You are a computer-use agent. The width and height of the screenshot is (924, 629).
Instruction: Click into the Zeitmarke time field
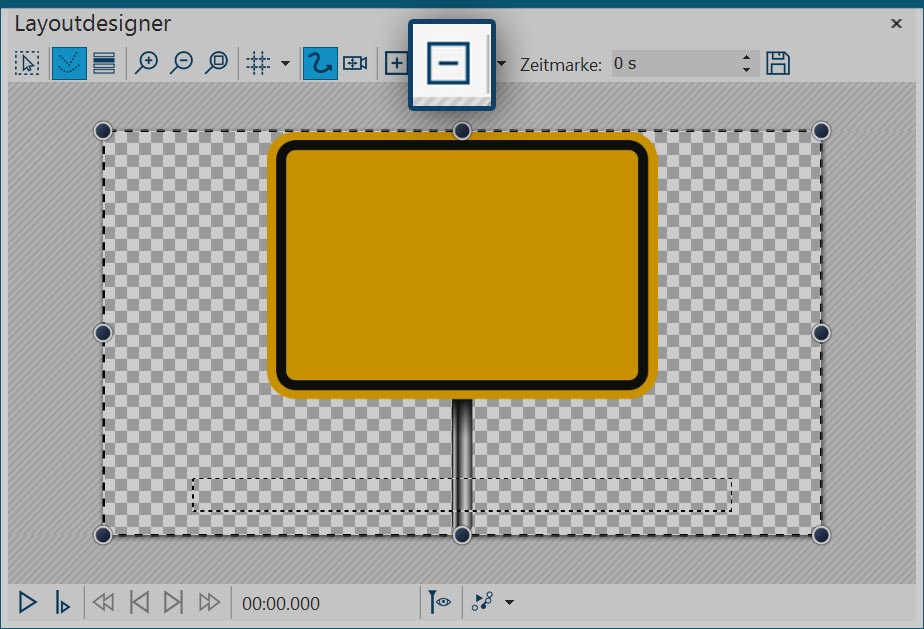click(x=670, y=64)
